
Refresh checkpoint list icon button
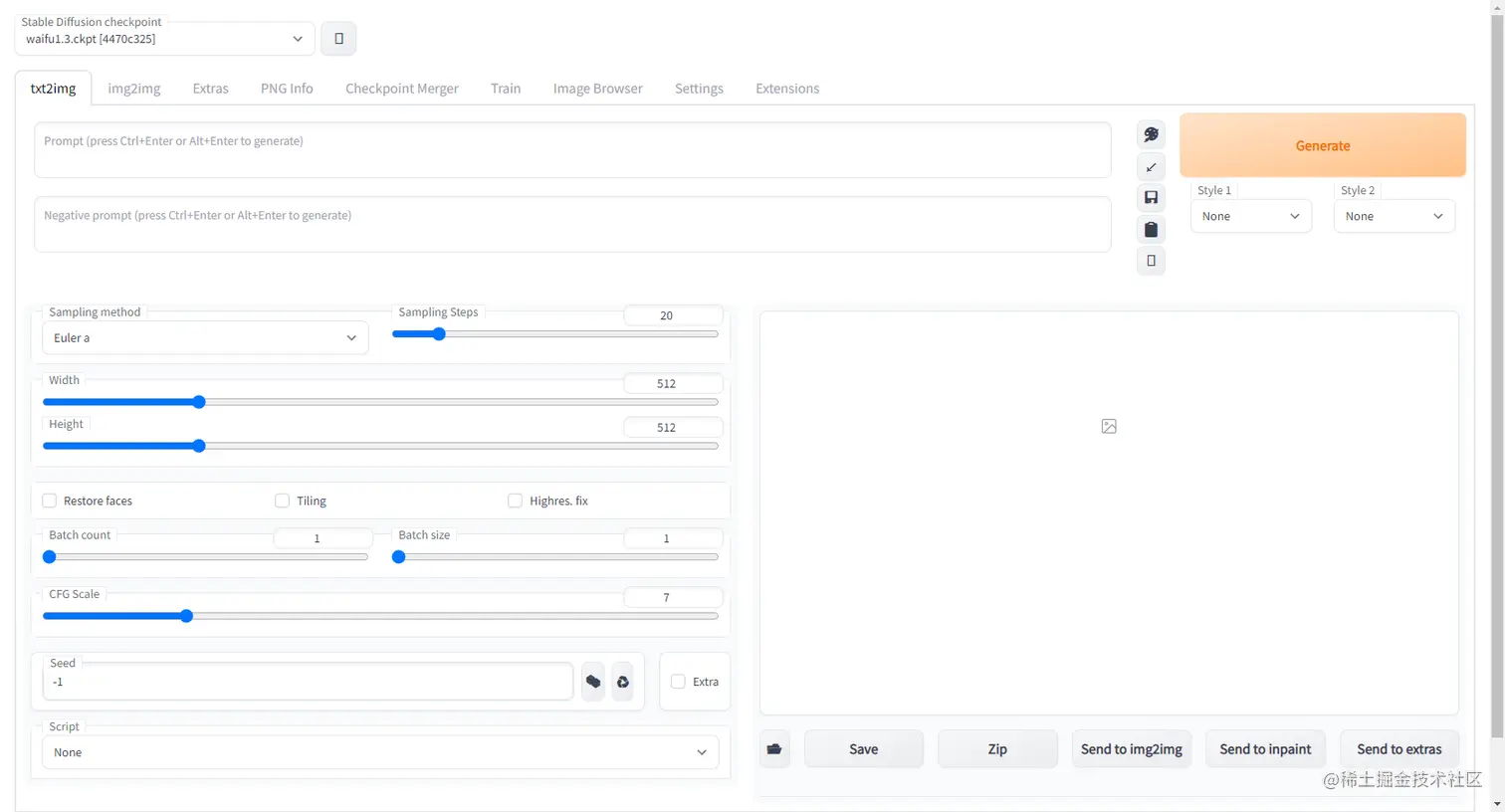tap(338, 39)
